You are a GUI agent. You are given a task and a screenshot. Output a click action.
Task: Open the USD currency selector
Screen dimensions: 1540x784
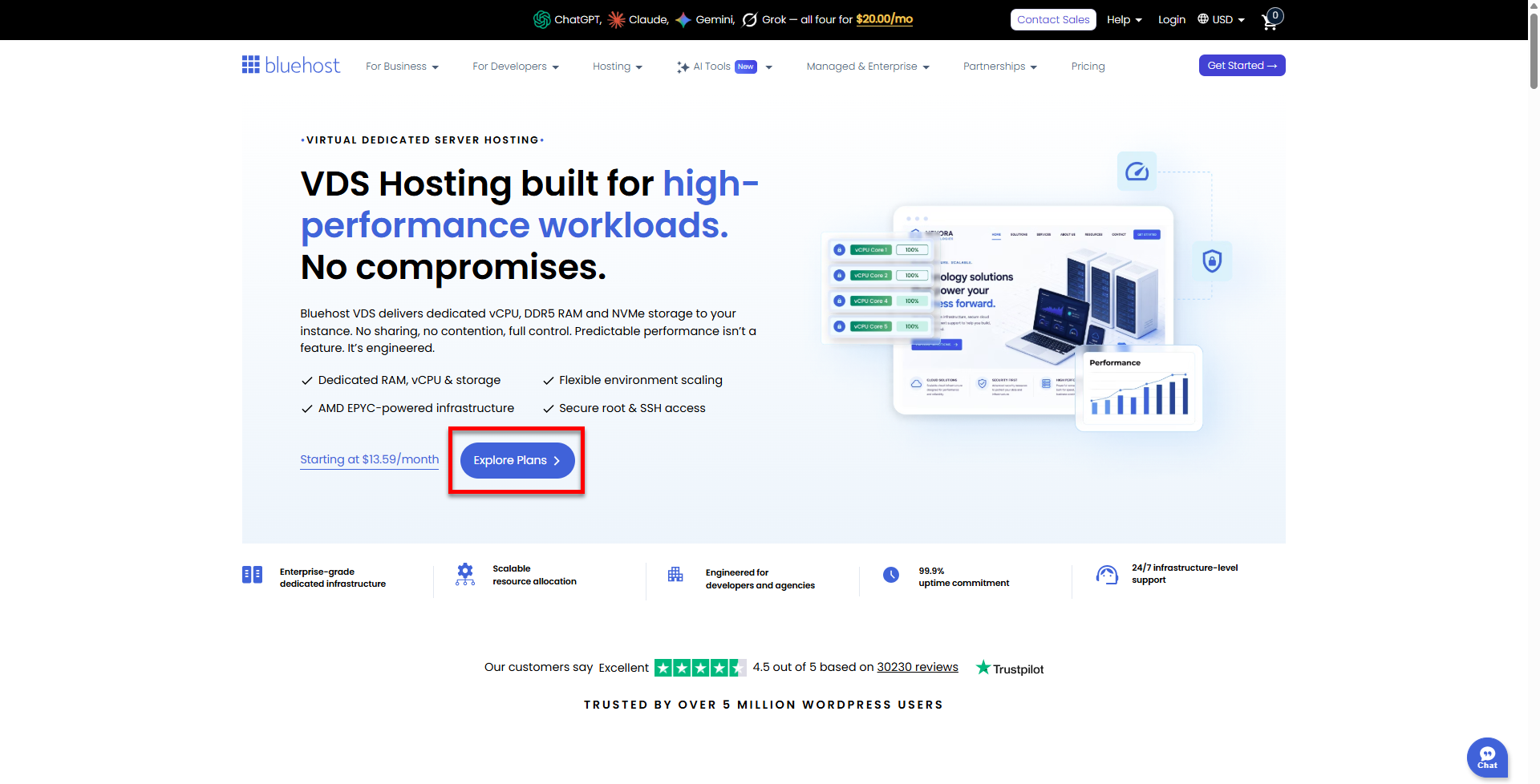pyautogui.click(x=1222, y=19)
